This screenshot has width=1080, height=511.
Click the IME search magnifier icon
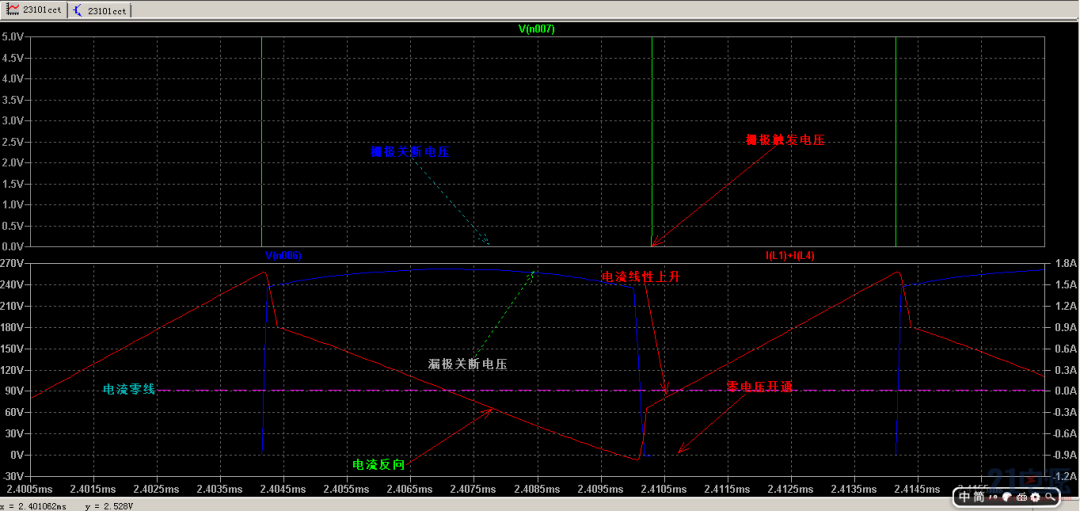1050,497
